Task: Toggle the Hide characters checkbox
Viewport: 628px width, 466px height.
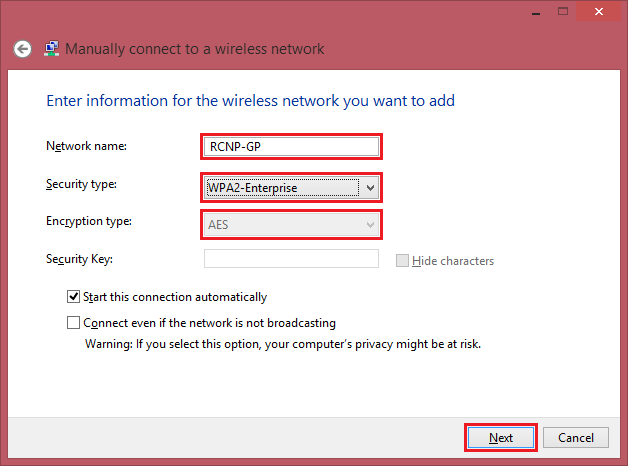Action: 402,261
